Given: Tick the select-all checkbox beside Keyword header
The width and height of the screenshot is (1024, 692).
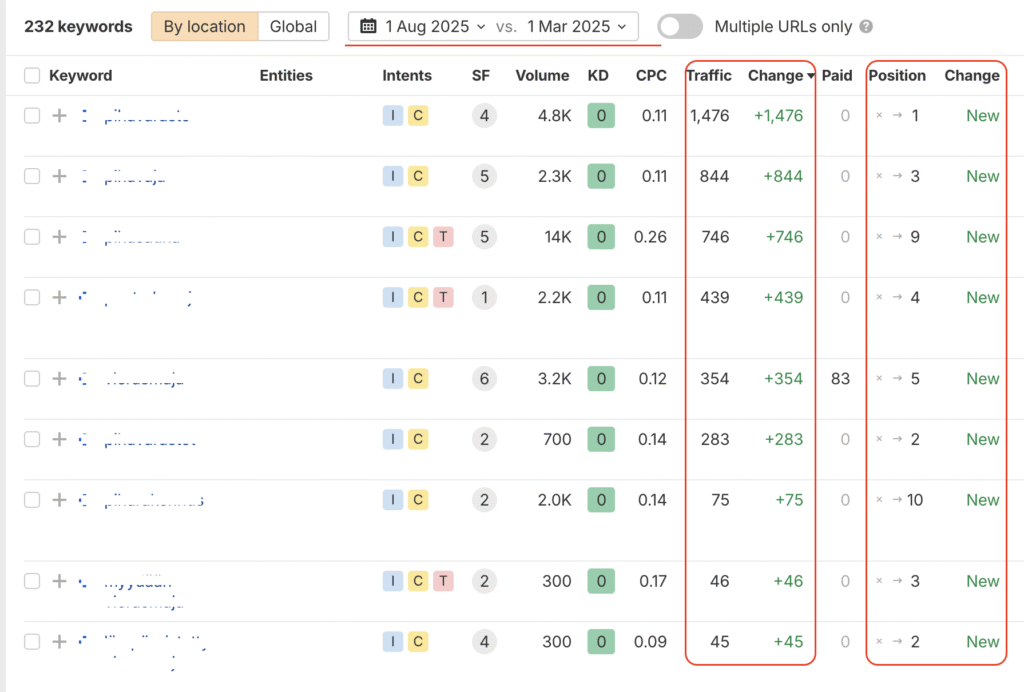Looking at the screenshot, I should coord(32,76).
